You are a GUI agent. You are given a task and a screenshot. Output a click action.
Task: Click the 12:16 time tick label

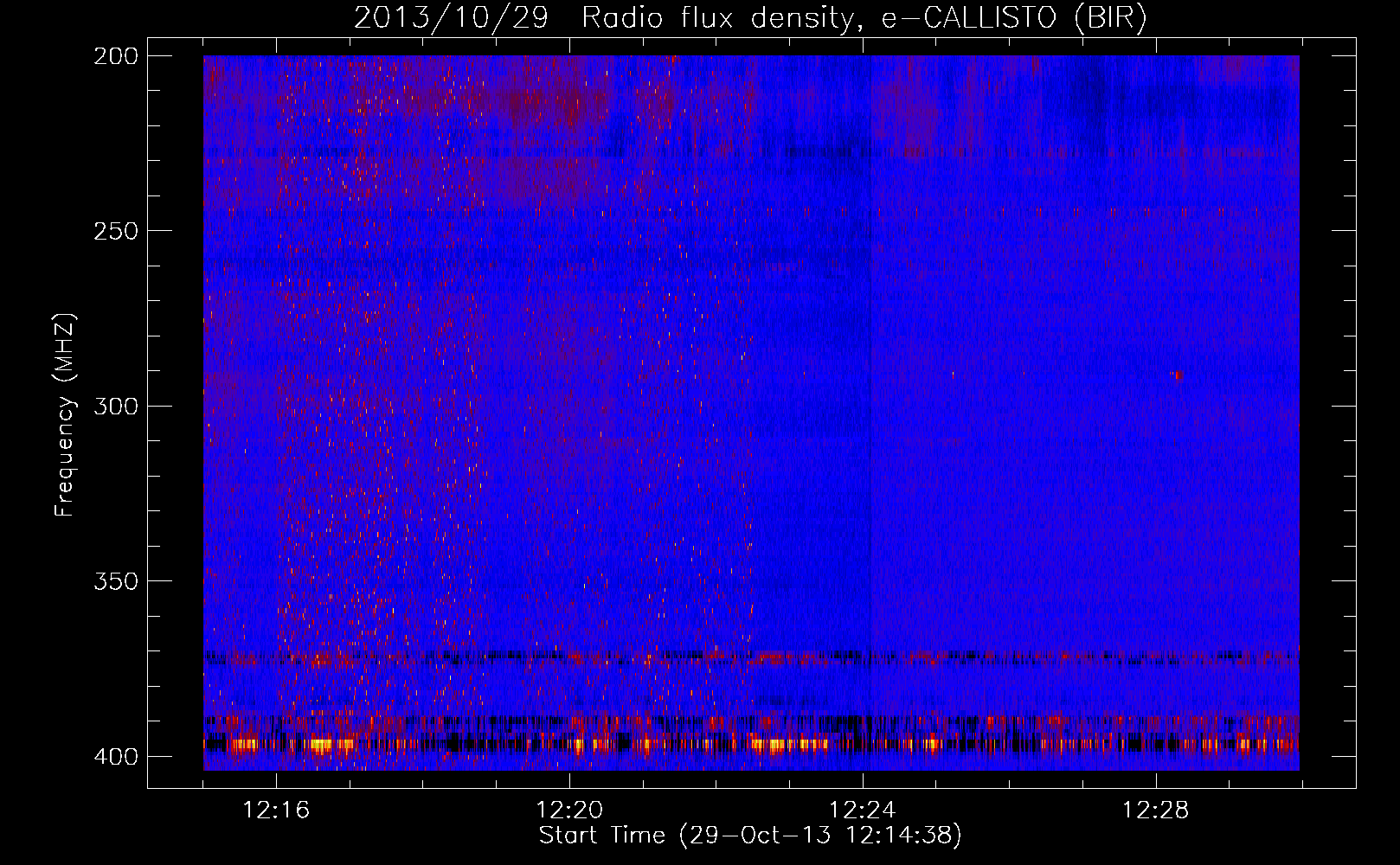[x=276, y=811]
